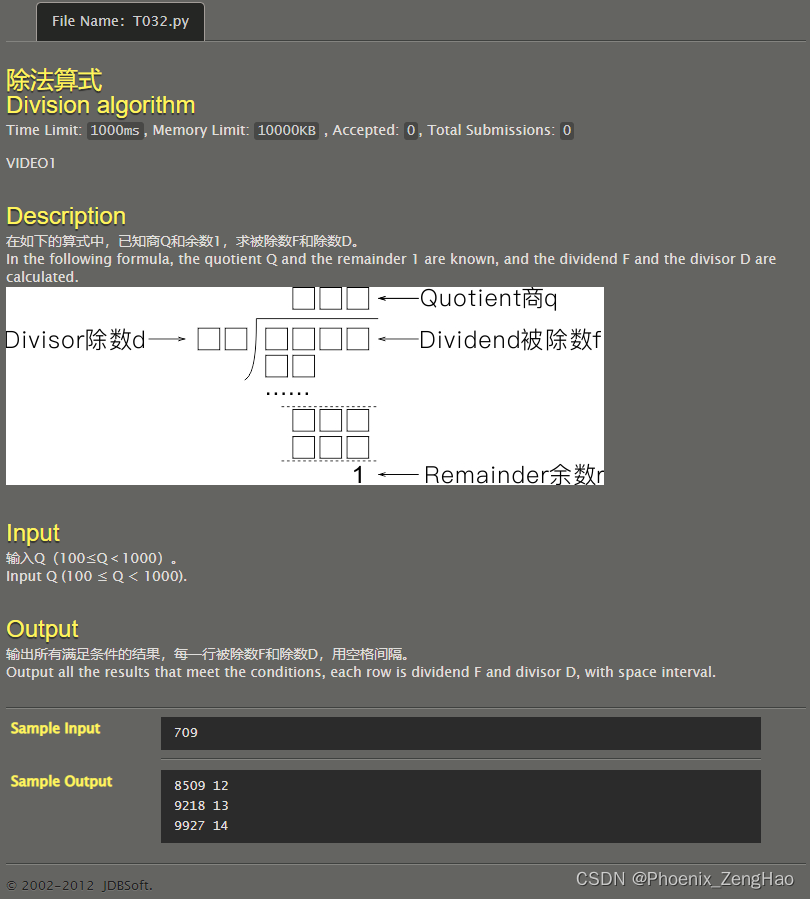This screenshot has height=899, width=810.
Task: Select the Division algorithm title heading
Action: click(100, 105)
